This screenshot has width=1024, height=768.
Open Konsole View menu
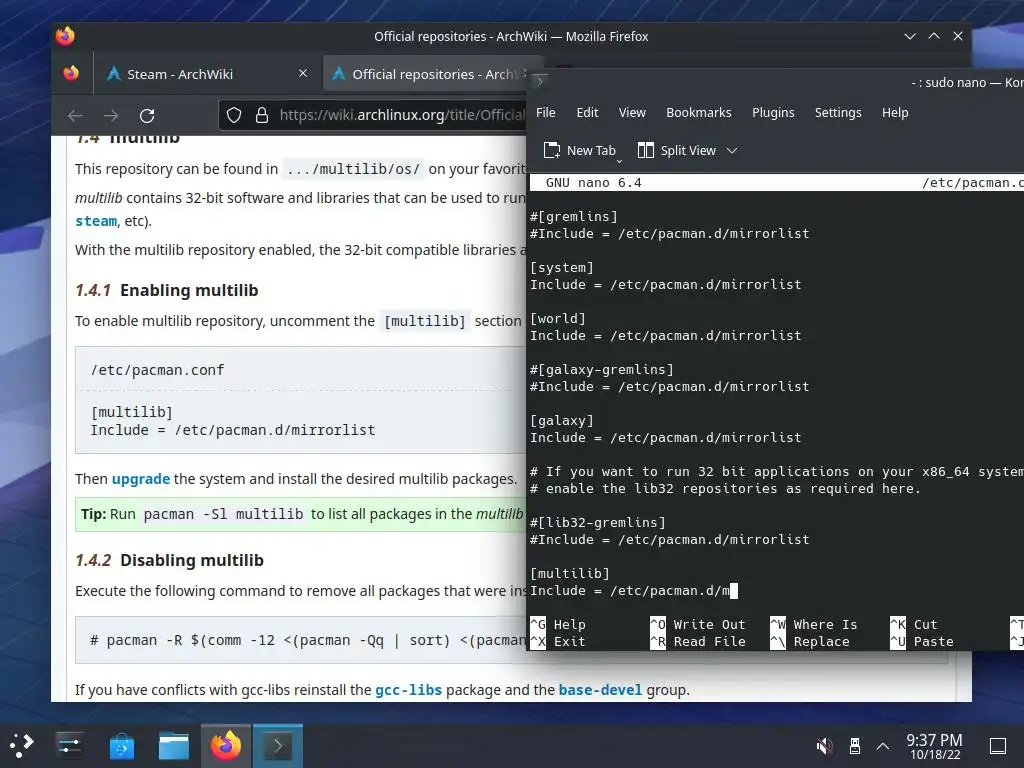pos(632,112)
